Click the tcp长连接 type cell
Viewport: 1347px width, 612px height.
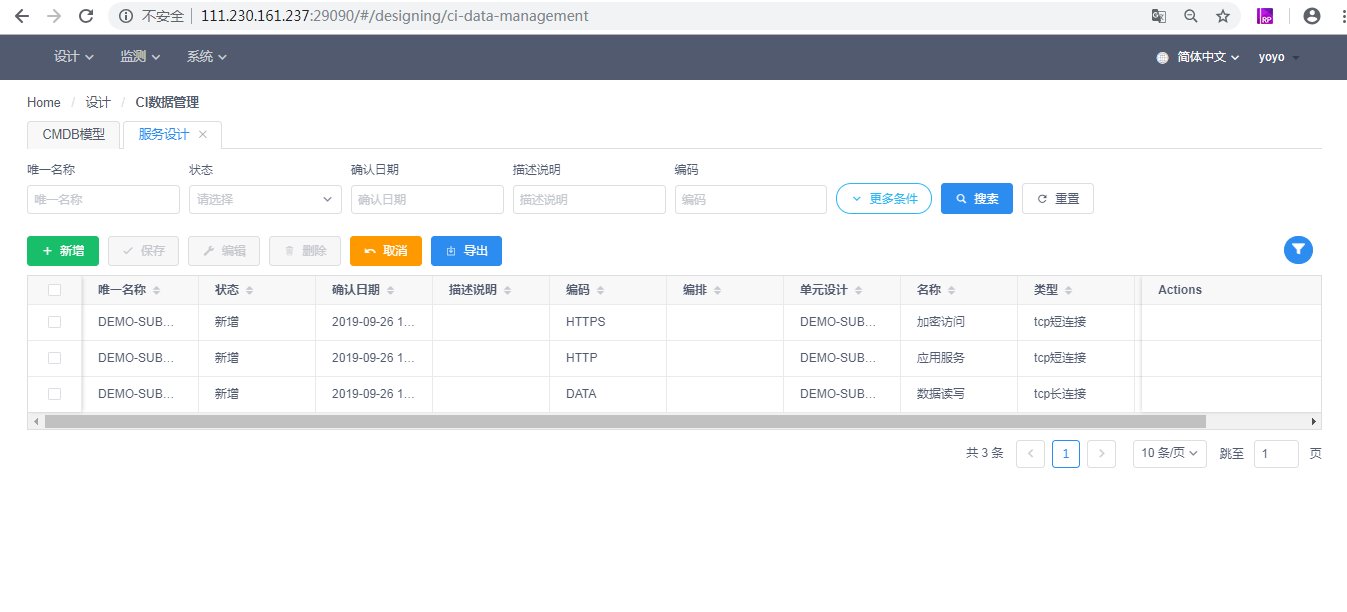point(1060,394)
